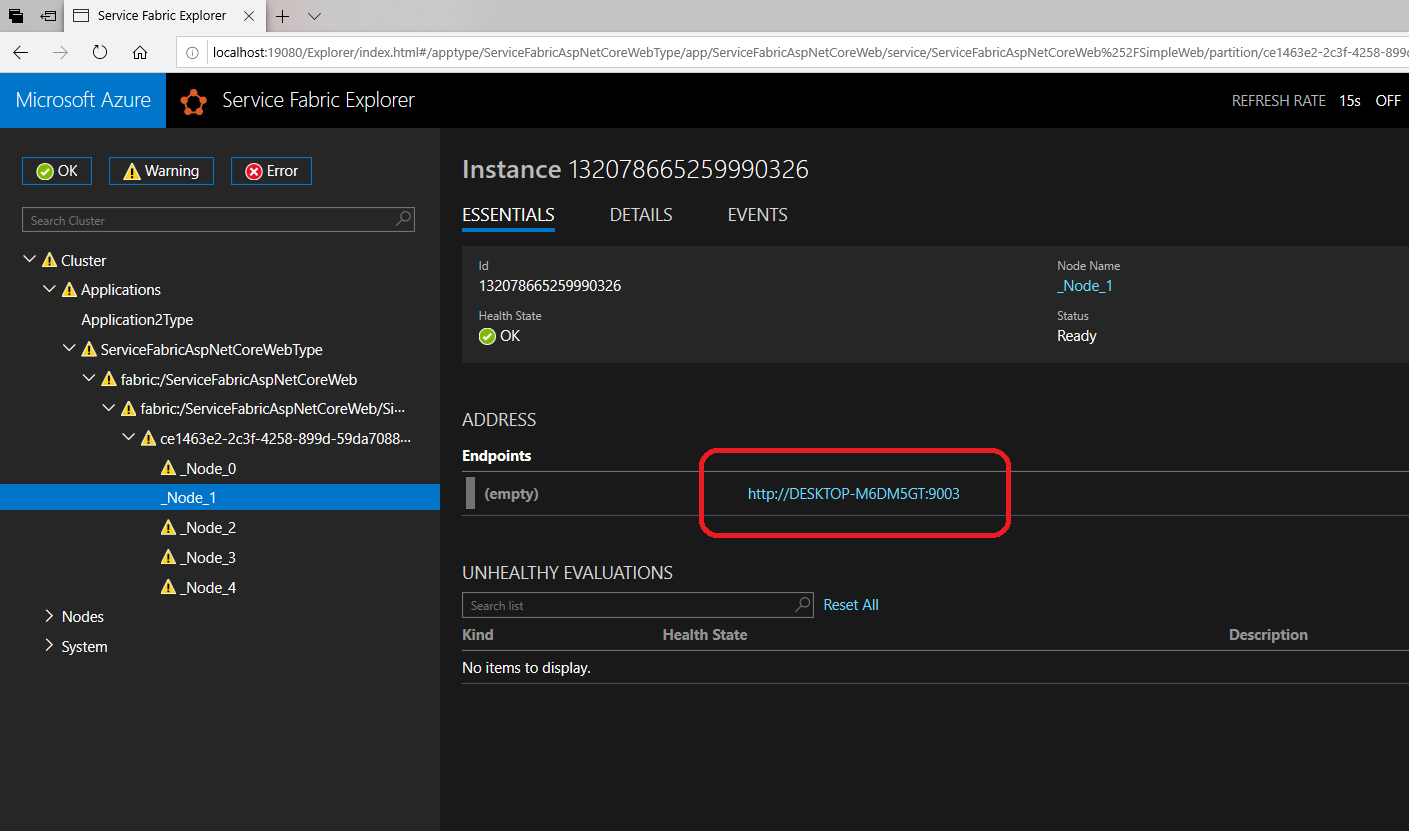Click the Reset All link
The height and width of the screenshot is (831, 1409).
coord(851,605)
